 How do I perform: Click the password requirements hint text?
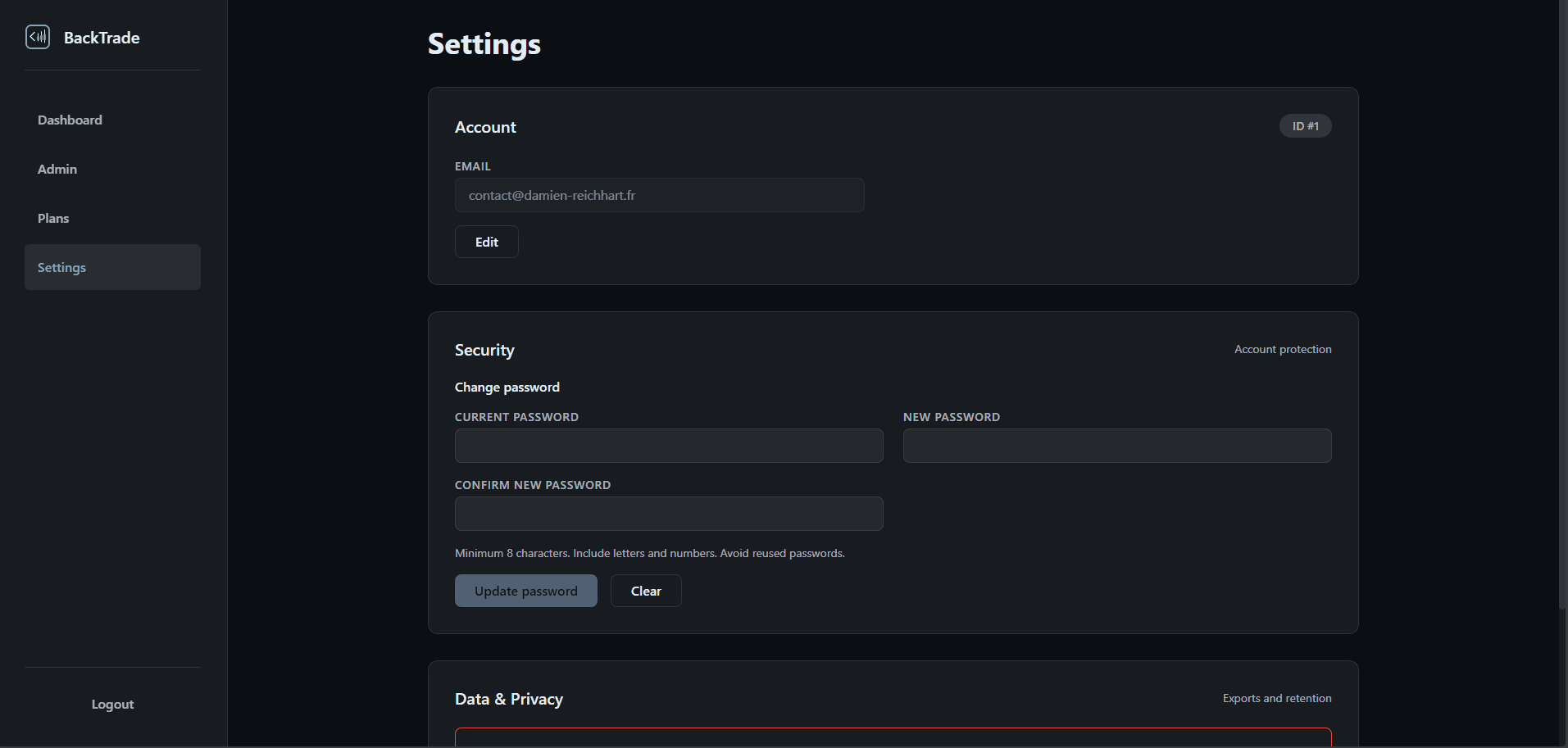click(649, 553)
